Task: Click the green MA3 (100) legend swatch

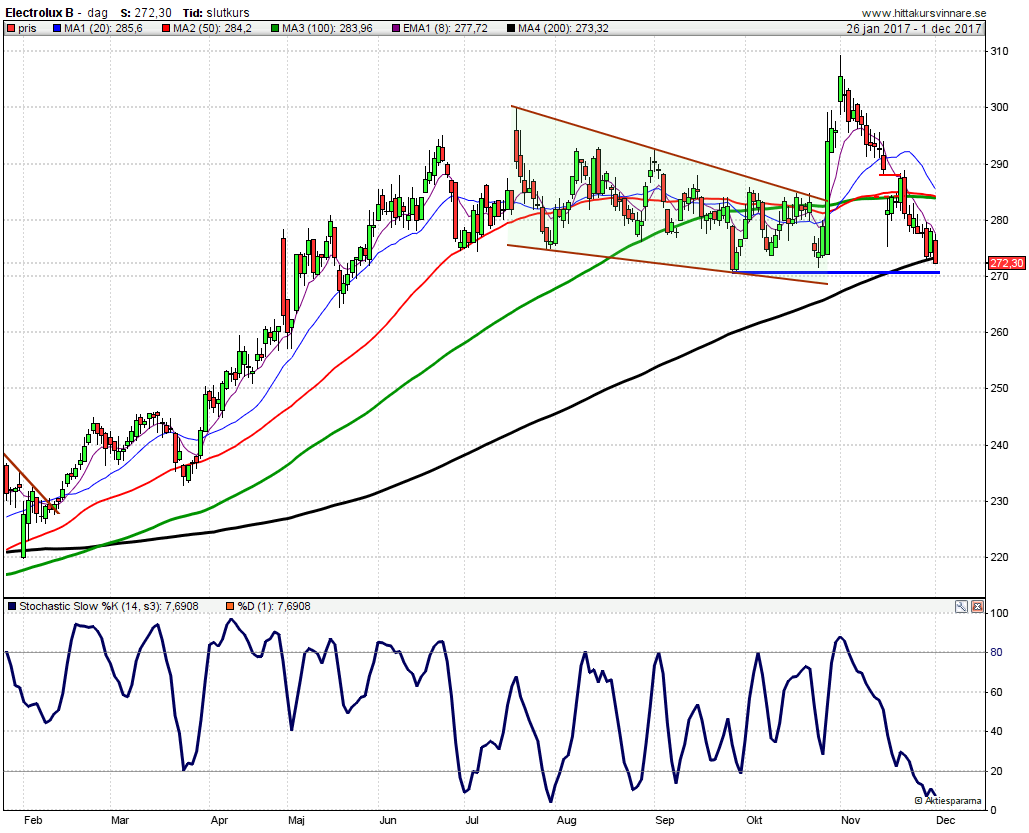Action: [x=275, y=28]
